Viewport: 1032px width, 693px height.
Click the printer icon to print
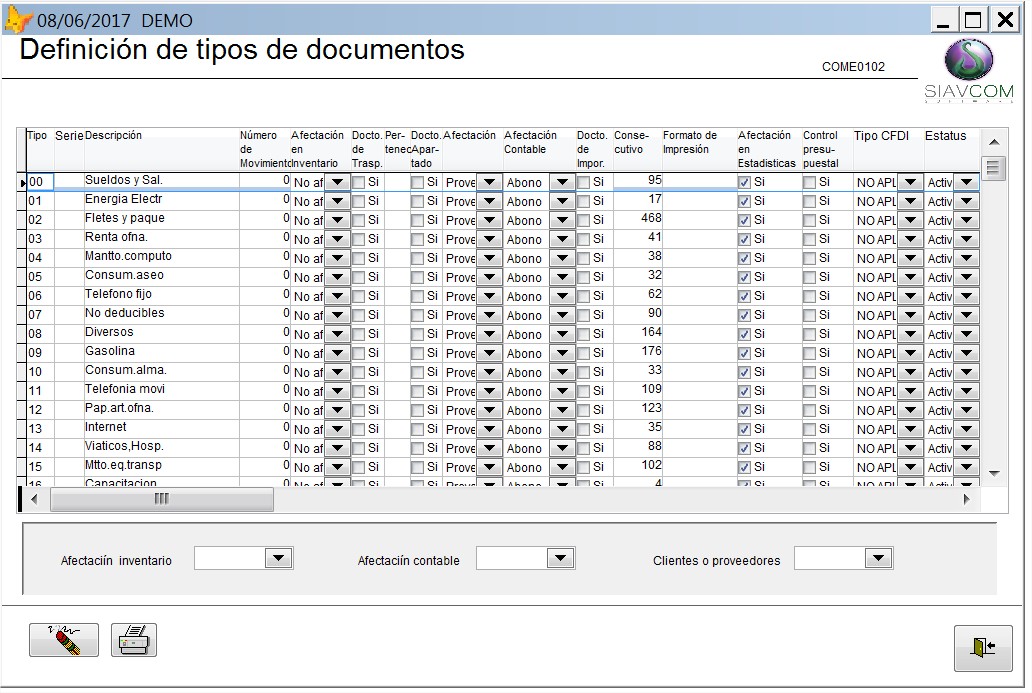134,639
